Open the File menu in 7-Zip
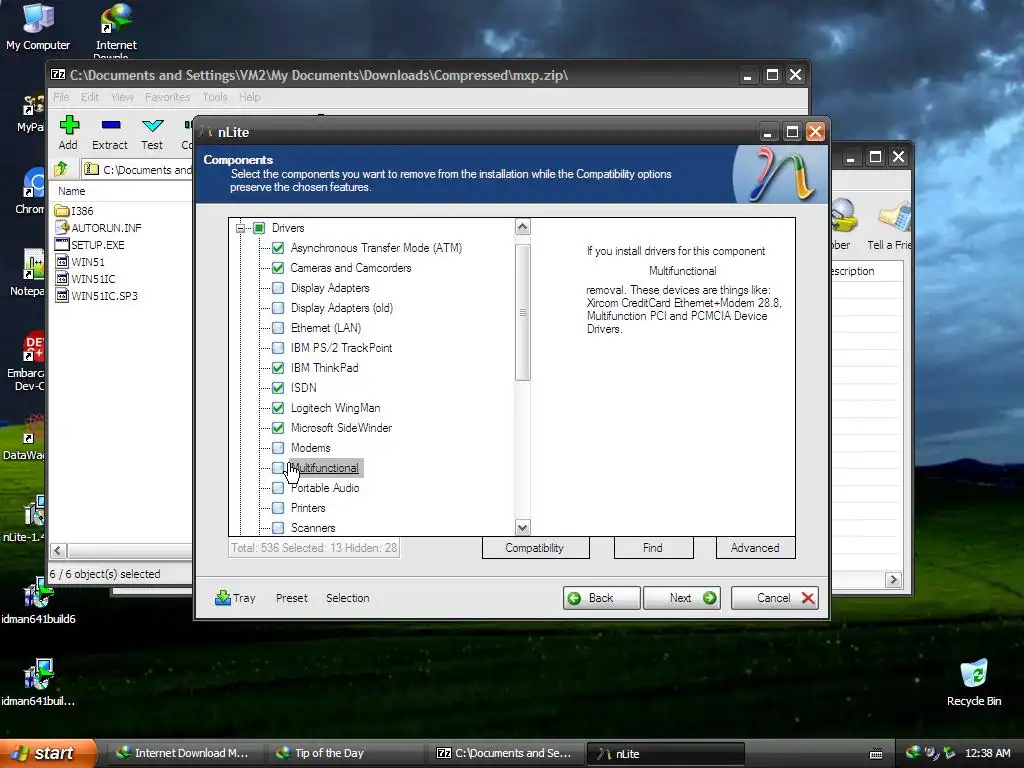This screenshot has width=1024, height=768. click(61, 97)
